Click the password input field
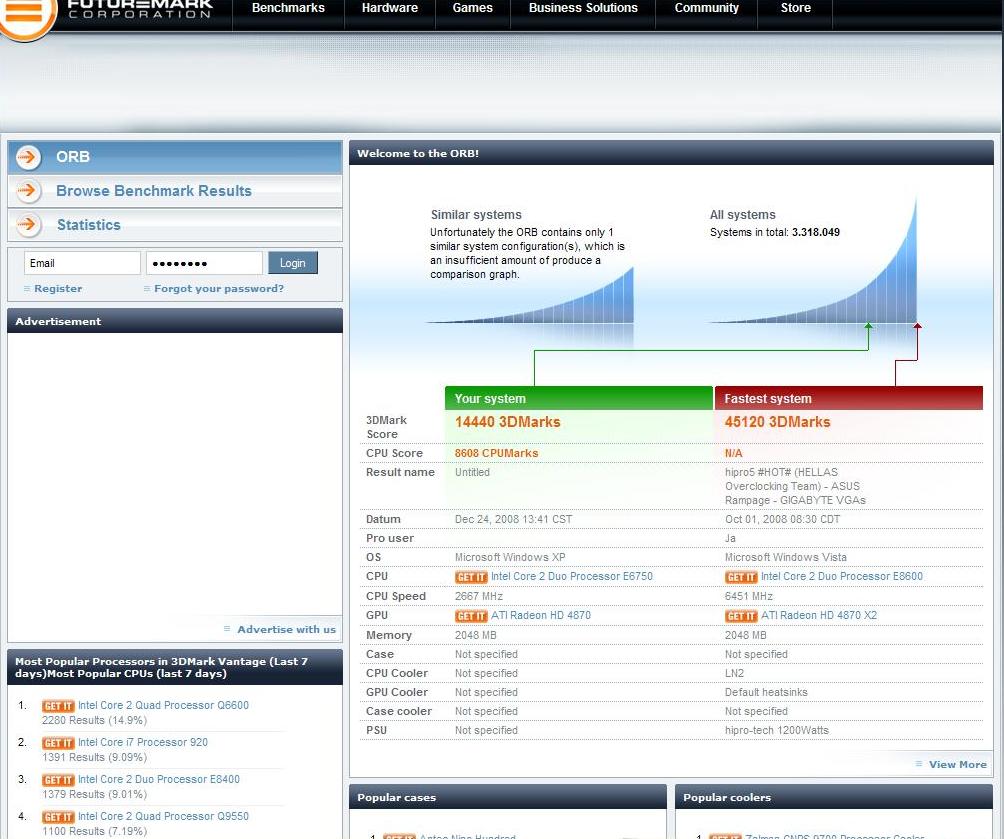Viewport: 1004px width, 839px height. [x=204, y=263]
